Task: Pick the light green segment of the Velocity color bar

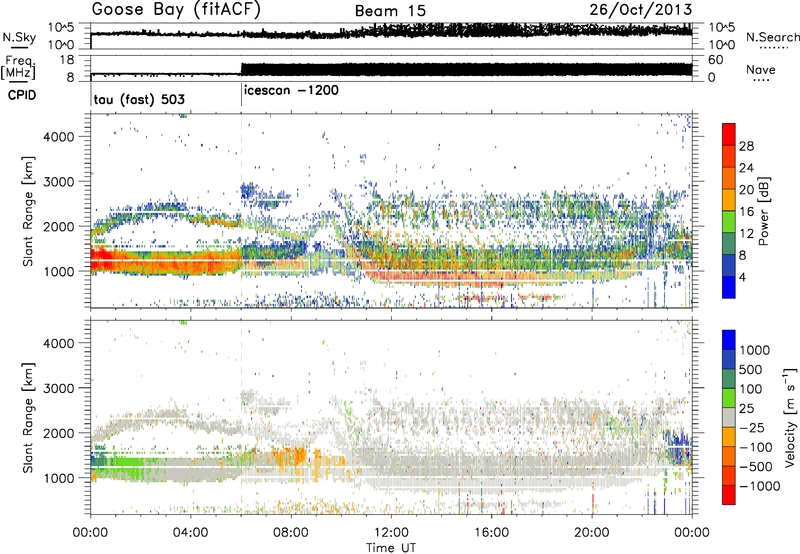Action: [729, 398]
